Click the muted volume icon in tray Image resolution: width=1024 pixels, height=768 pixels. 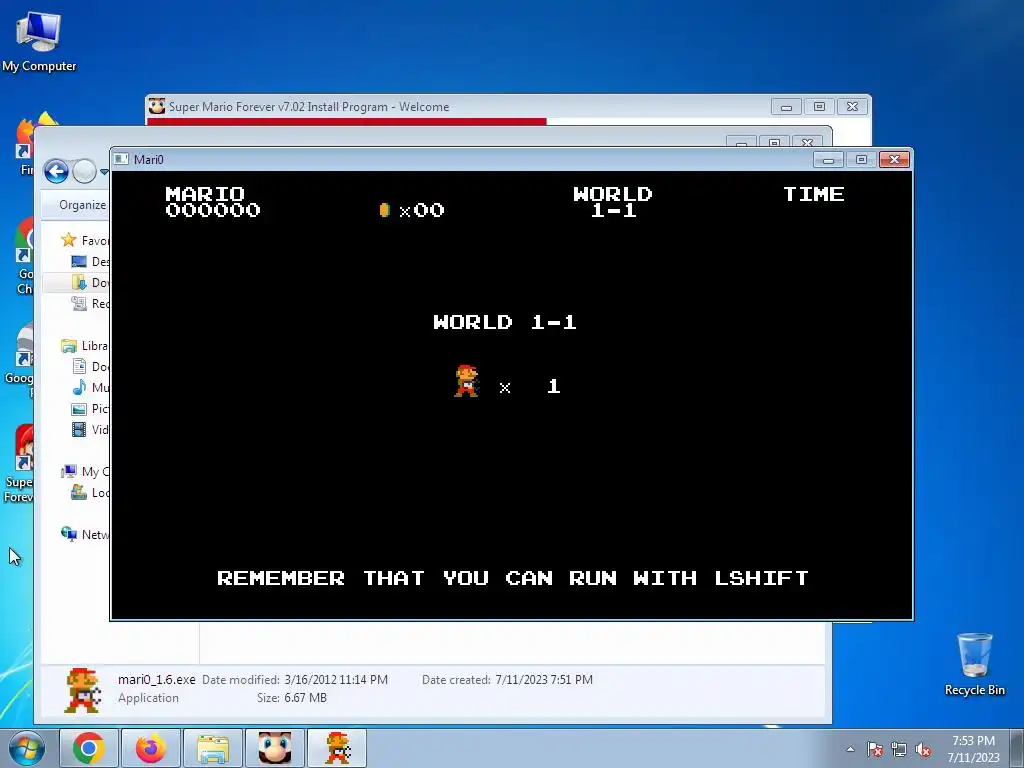(x=923, y=749)
